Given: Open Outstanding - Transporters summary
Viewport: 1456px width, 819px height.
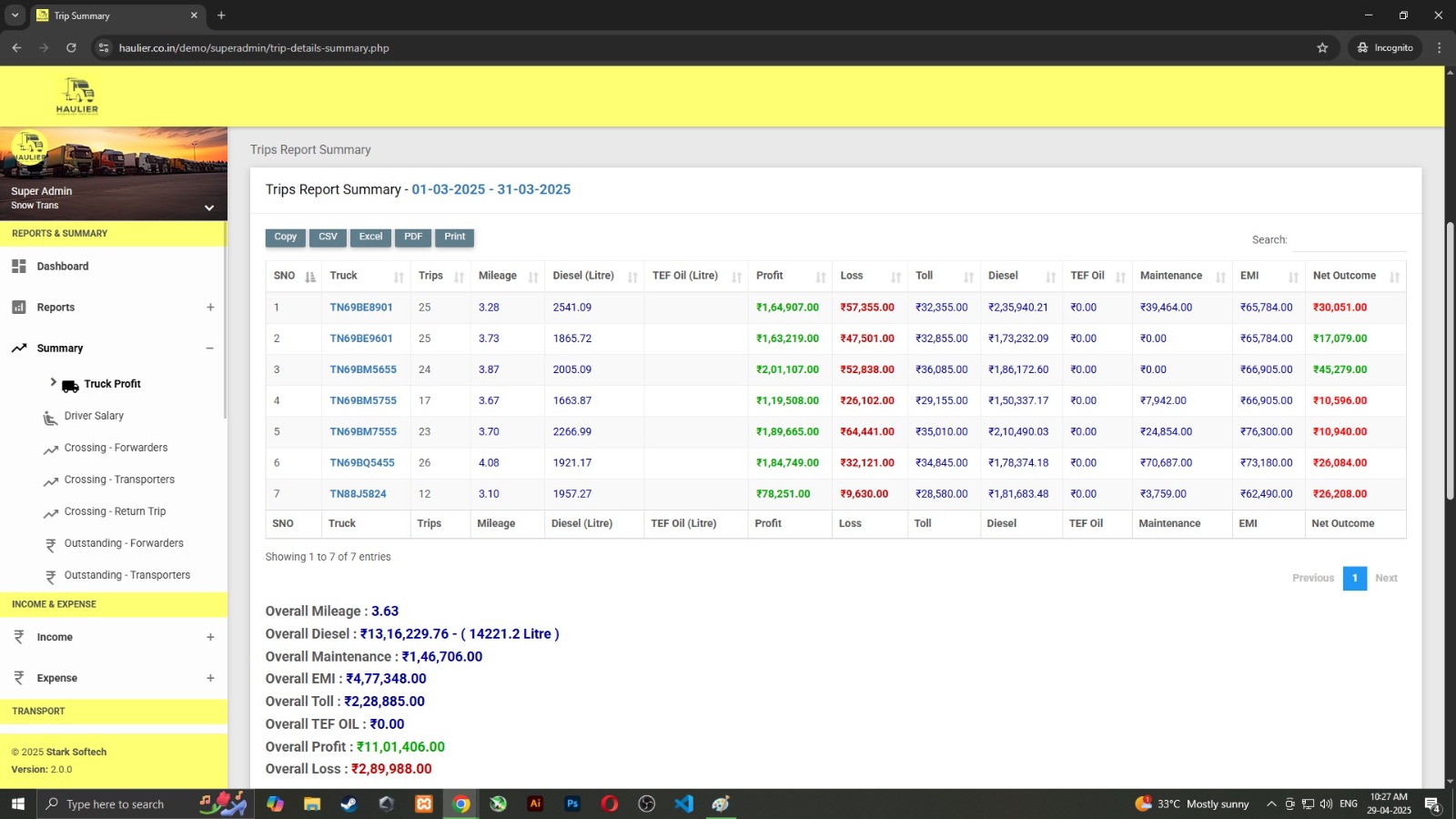Looking at the screenshot, I should 126,575.
